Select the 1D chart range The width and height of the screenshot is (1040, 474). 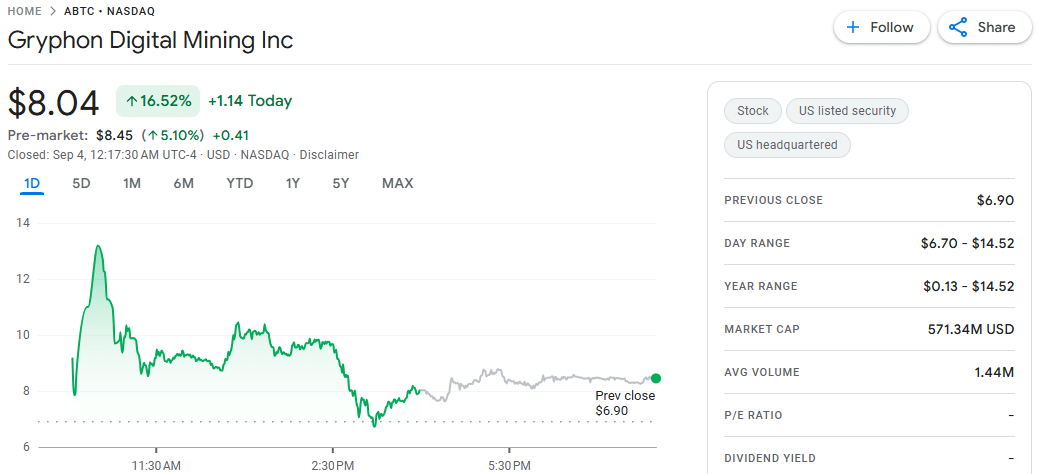coord(32,184)
